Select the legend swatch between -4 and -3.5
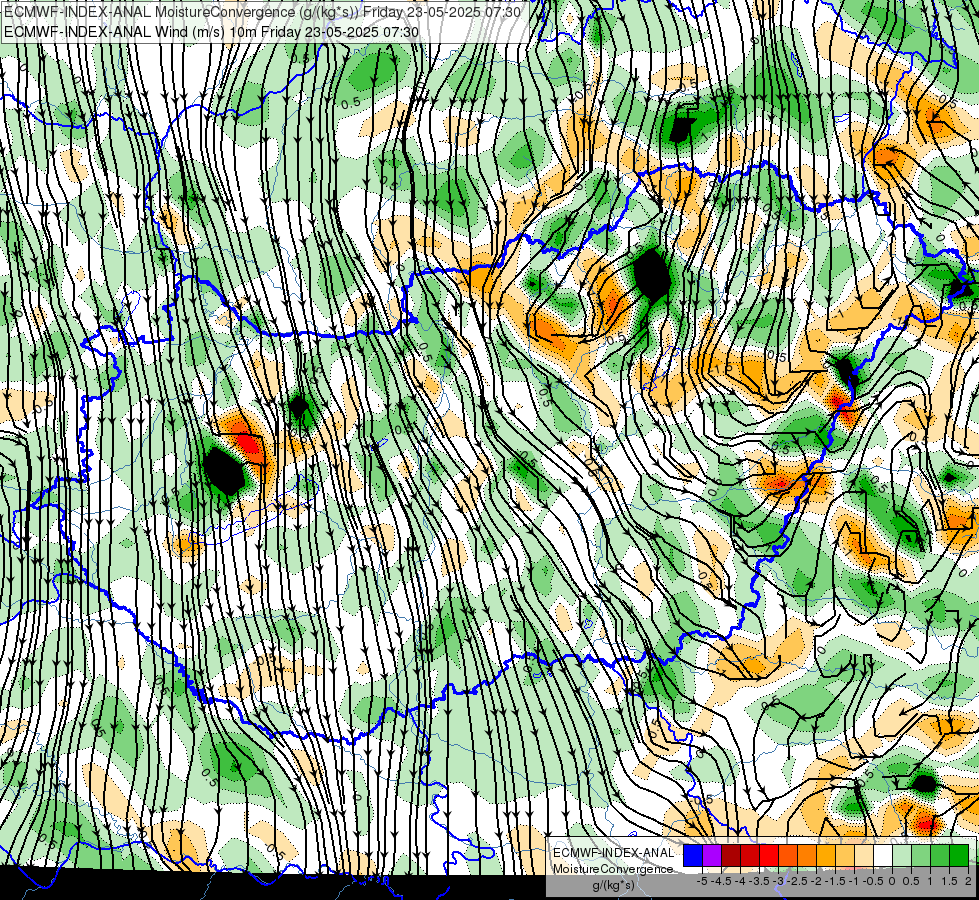 pyautogui.click(x=750, y=856)
